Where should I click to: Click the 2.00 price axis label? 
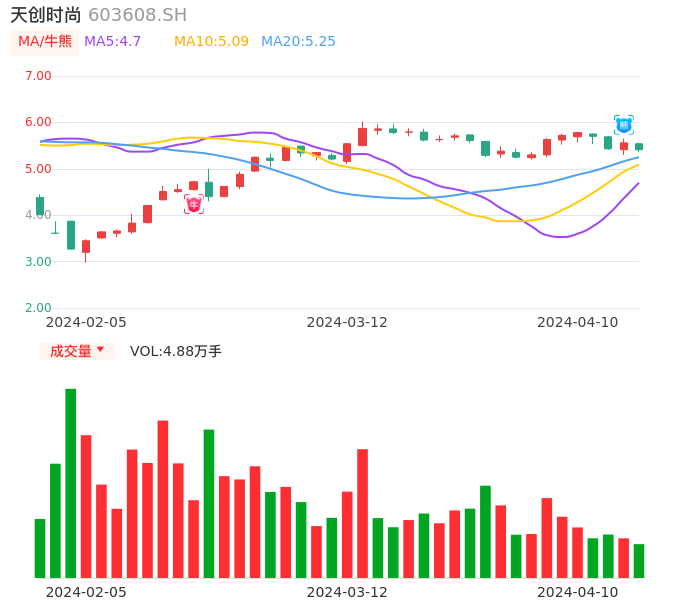(38, 308)
